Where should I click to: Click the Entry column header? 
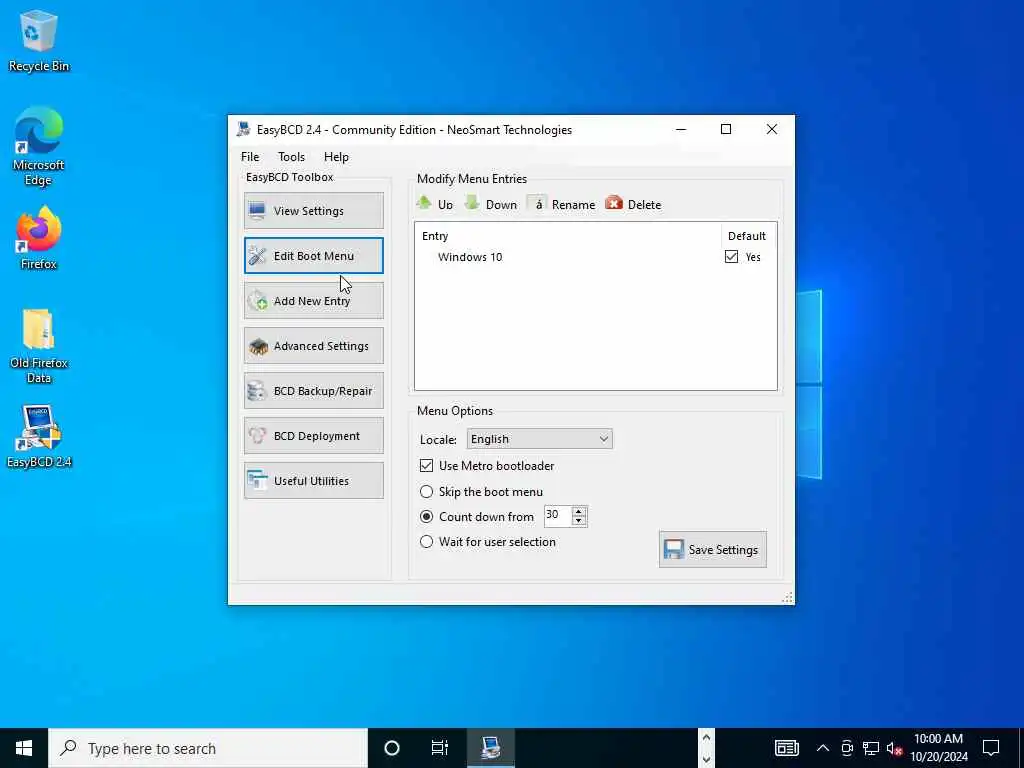435,236
